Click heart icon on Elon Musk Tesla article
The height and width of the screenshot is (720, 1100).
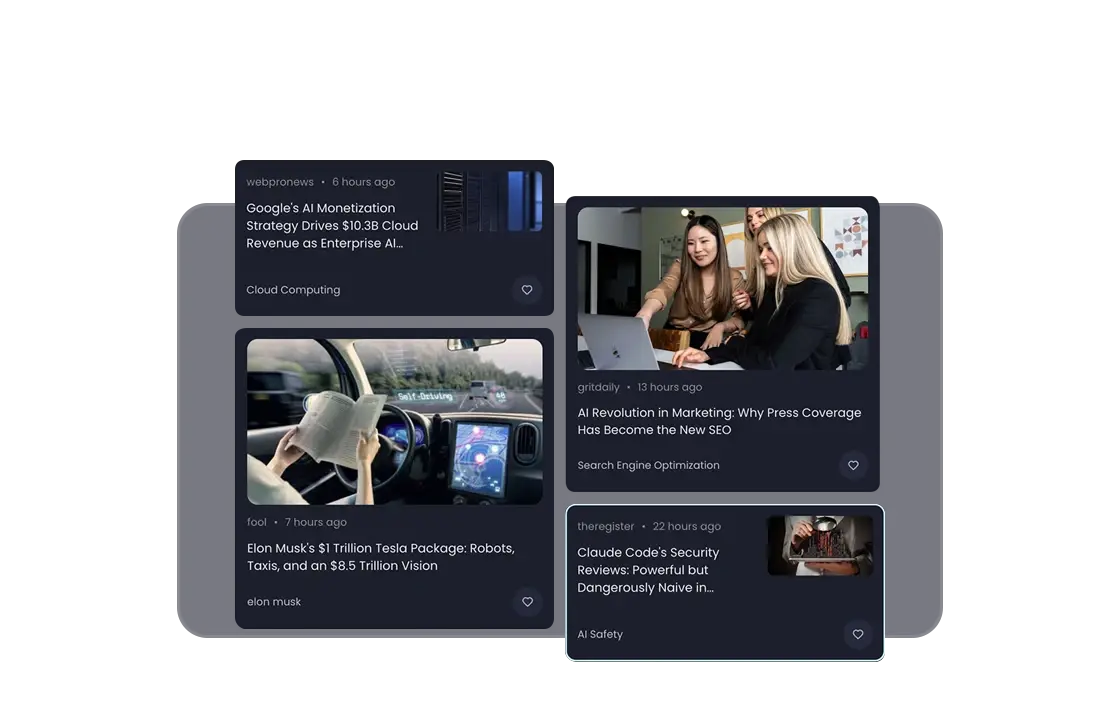527,602
